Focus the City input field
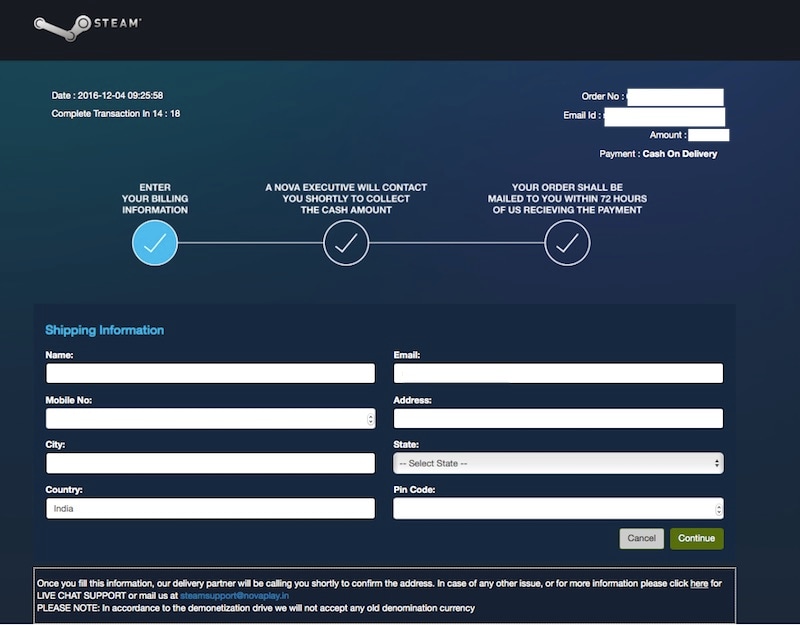 point(210,463)
